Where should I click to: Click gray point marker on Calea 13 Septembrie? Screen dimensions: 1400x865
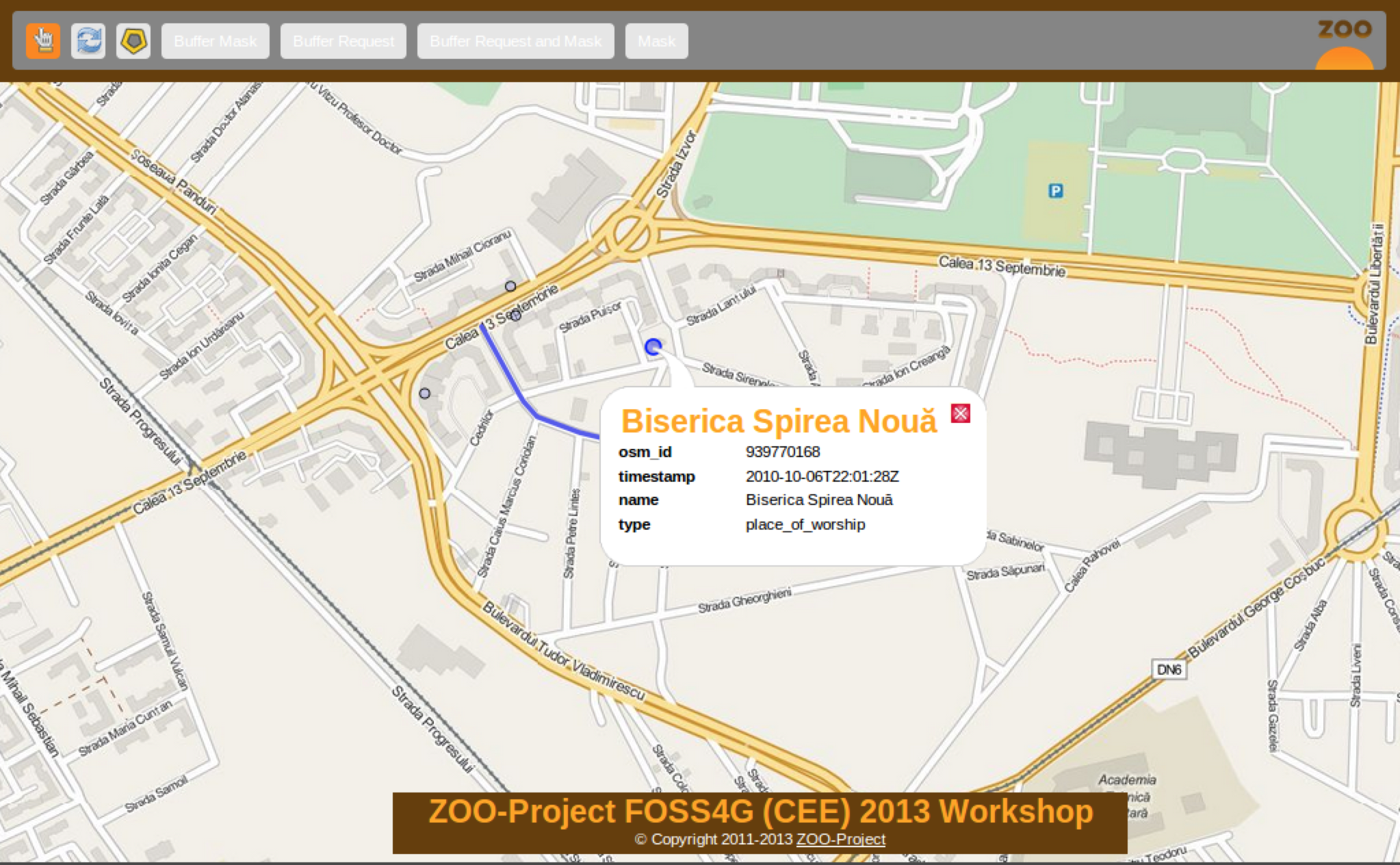pos(516,315)
